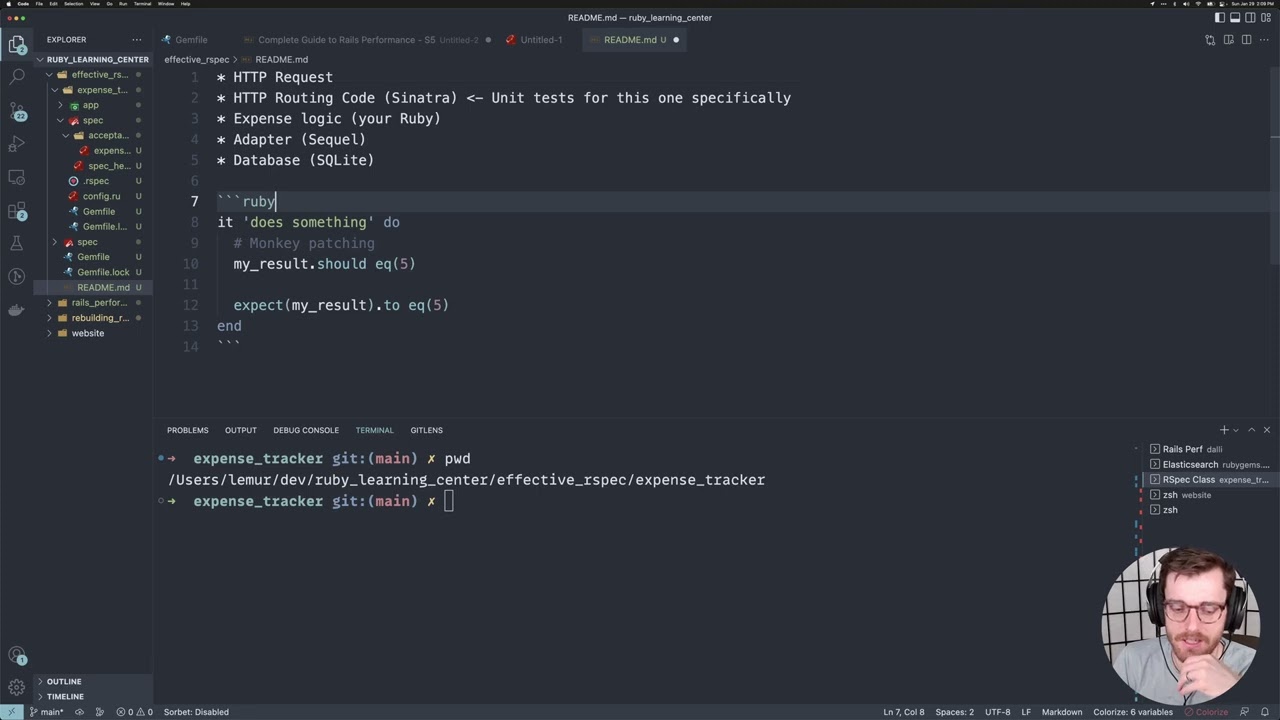This screenshot has width=1280, height=720.
Task: Open the Search view icon
Action: [x=16, y=76]
